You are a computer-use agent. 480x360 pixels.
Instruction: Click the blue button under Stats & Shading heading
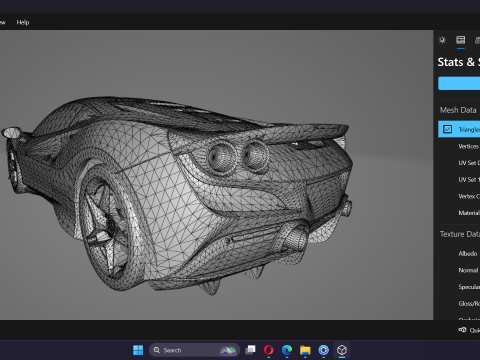coord(459,83)
